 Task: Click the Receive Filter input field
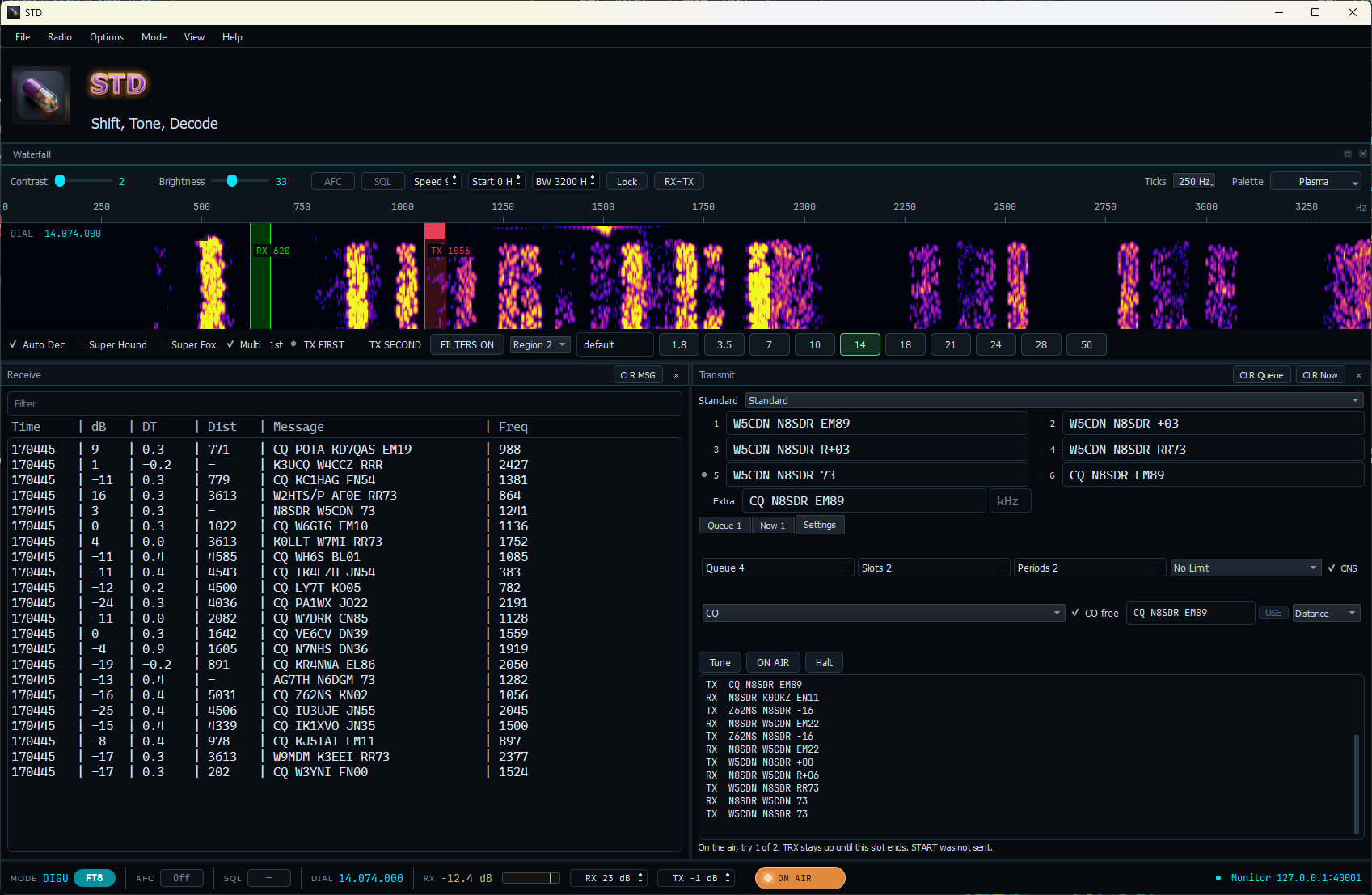pyautogui.click(x=344, y=403)
